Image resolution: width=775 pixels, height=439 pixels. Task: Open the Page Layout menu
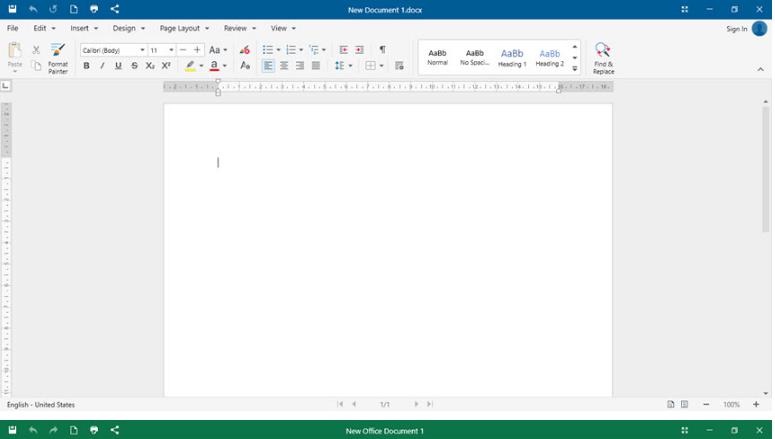pos(184,28)
